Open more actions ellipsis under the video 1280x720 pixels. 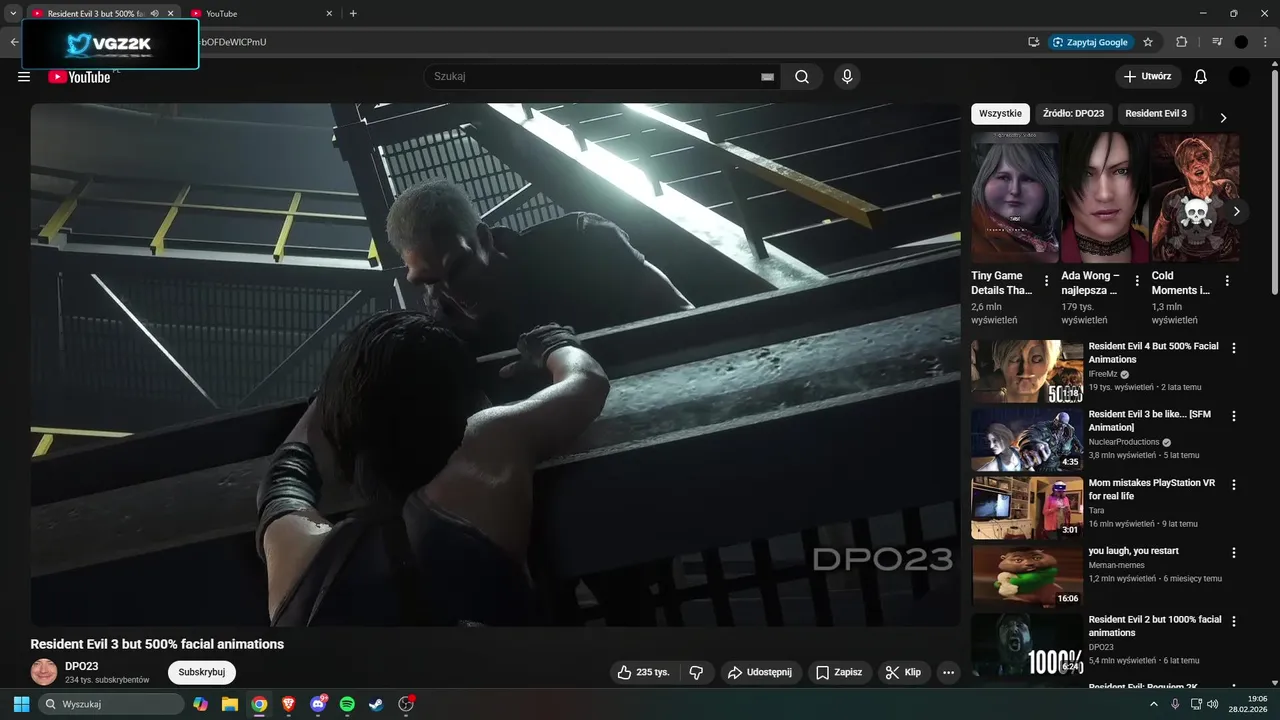click(x=949, y=672)
